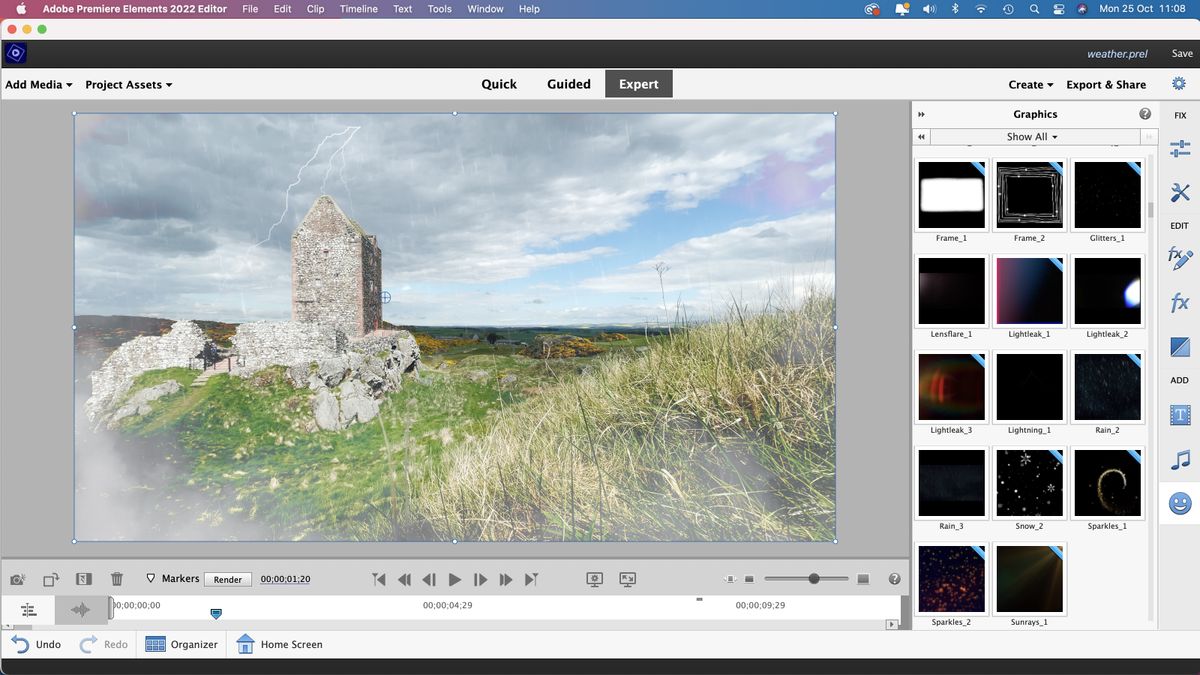
Task: Open the Adjust panel sliders icon
Action: tap(1179, 149)
